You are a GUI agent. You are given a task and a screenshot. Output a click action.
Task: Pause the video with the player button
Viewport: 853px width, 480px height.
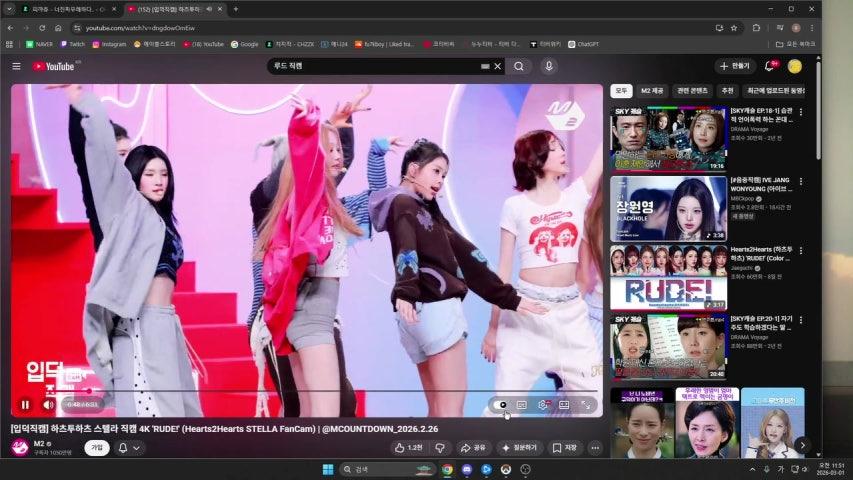coord(26,405)
